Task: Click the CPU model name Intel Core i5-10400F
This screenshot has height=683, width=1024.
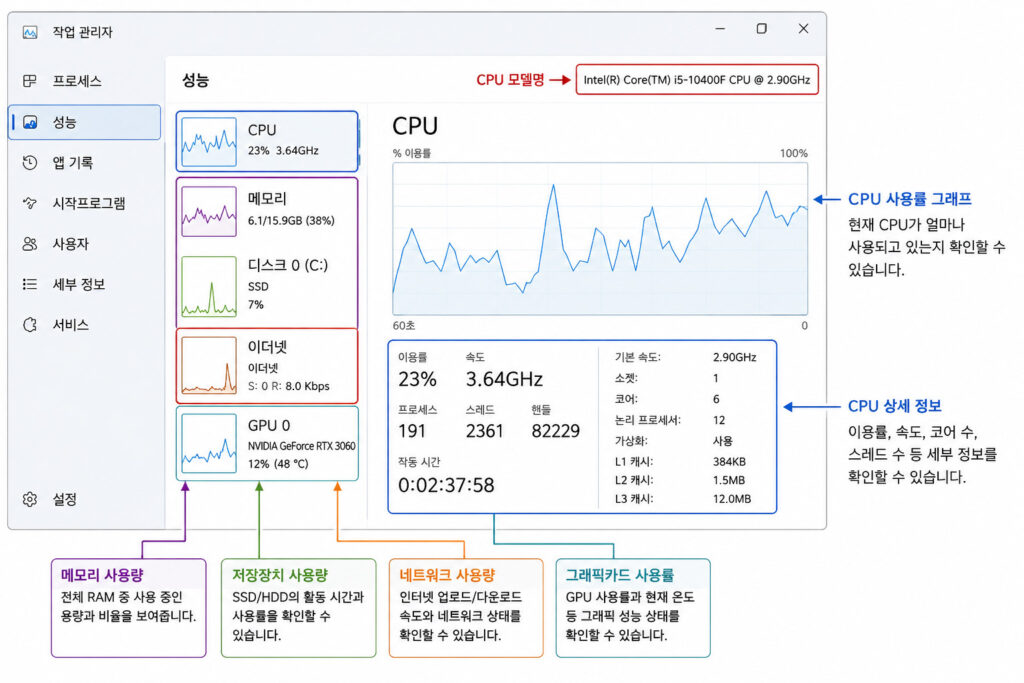Action: pos(697,80)
